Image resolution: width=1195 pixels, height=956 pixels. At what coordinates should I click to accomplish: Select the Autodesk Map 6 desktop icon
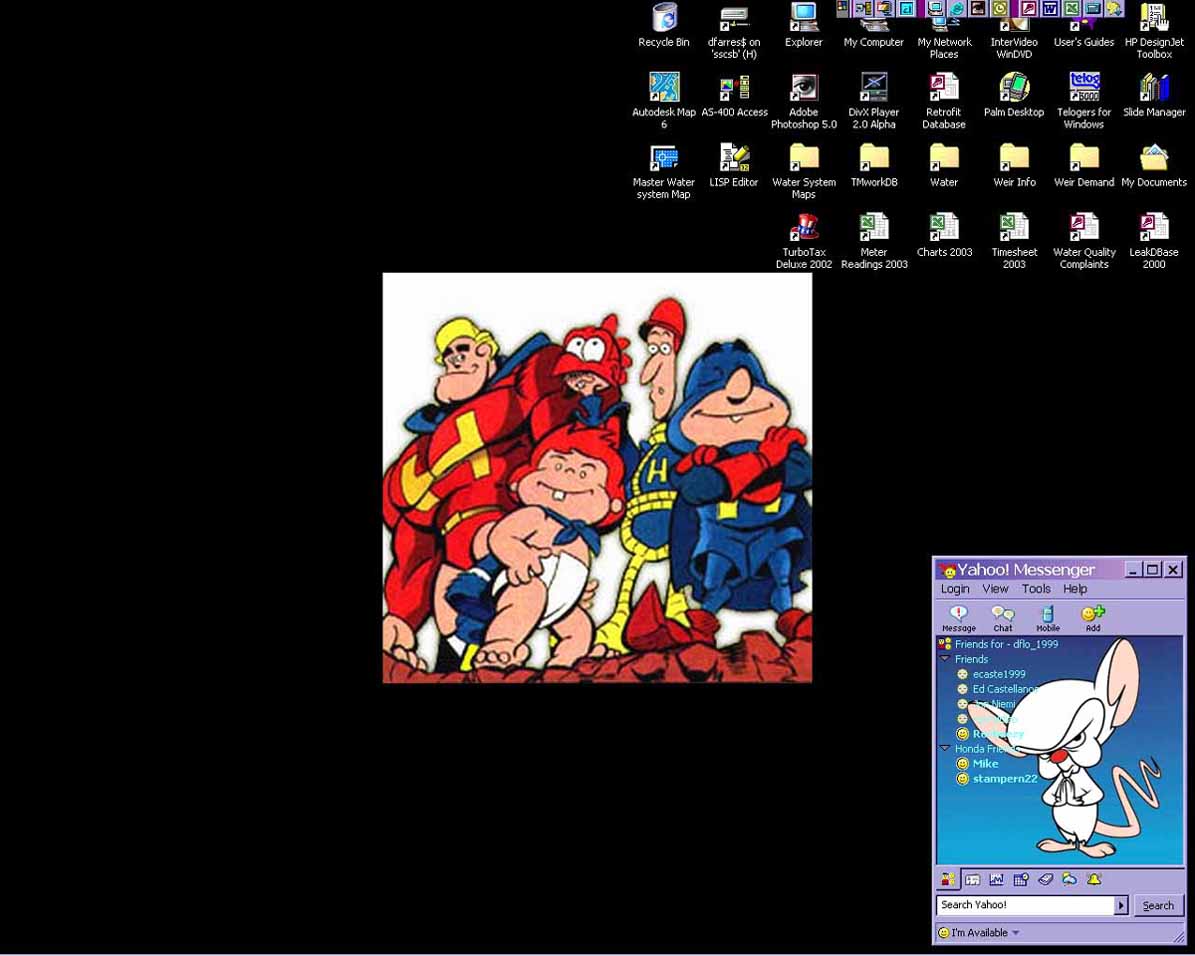[664, 89]
